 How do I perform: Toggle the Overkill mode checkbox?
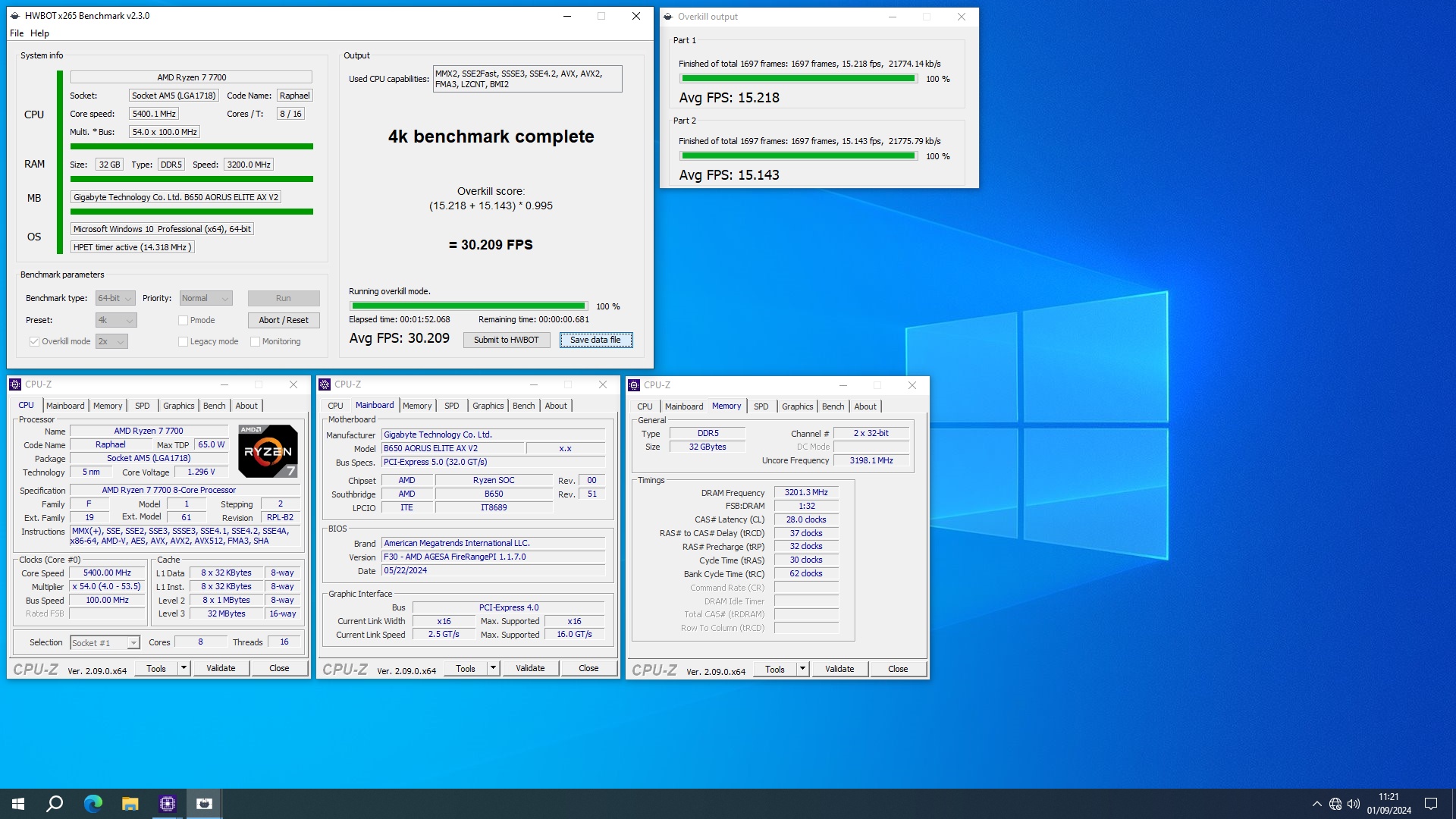point(34,341)
